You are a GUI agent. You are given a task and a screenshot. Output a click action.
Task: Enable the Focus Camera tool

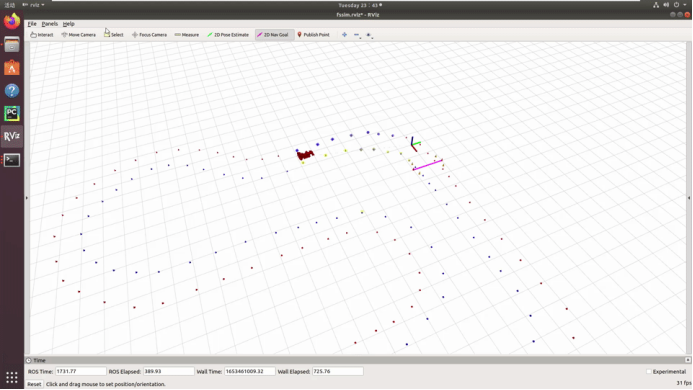point(149,34)
